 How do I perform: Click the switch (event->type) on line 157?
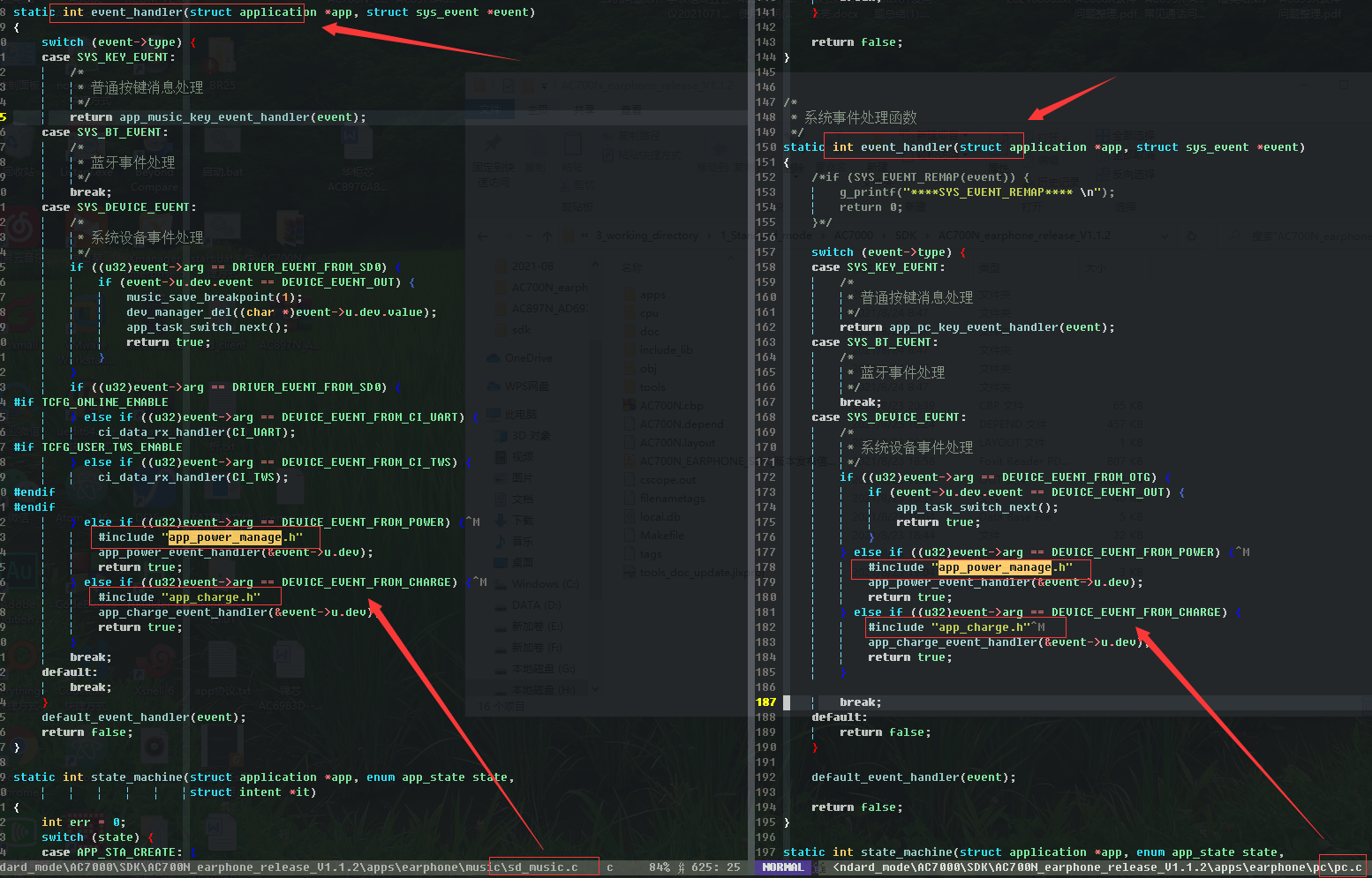pyautogui.click(x=889, y=252)
